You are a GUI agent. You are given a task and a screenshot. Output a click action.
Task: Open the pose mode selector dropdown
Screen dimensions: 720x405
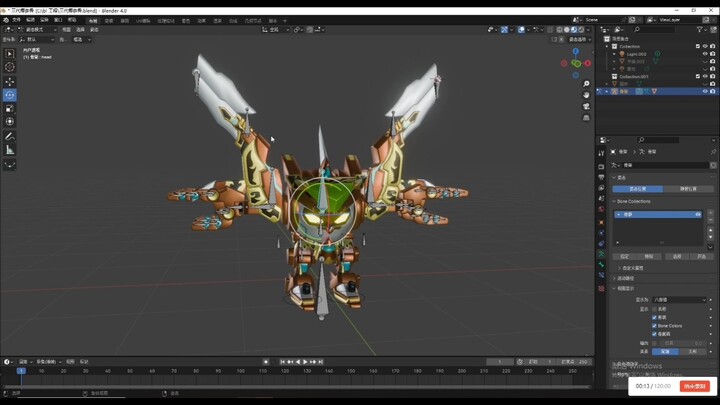tap(37, 29)
